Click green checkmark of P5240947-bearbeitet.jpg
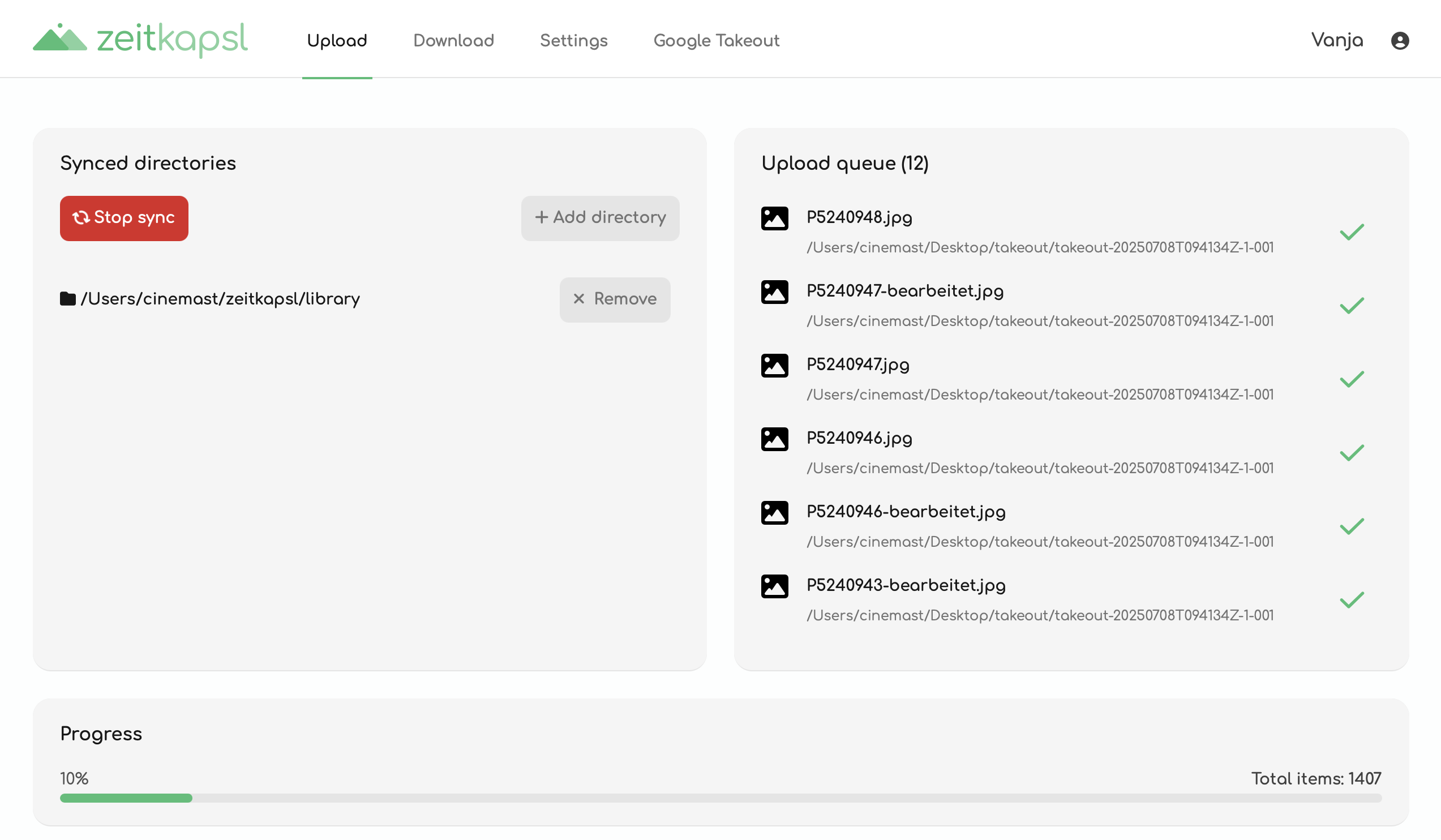Screen dimensions: 1441x840 (1352, 306)
